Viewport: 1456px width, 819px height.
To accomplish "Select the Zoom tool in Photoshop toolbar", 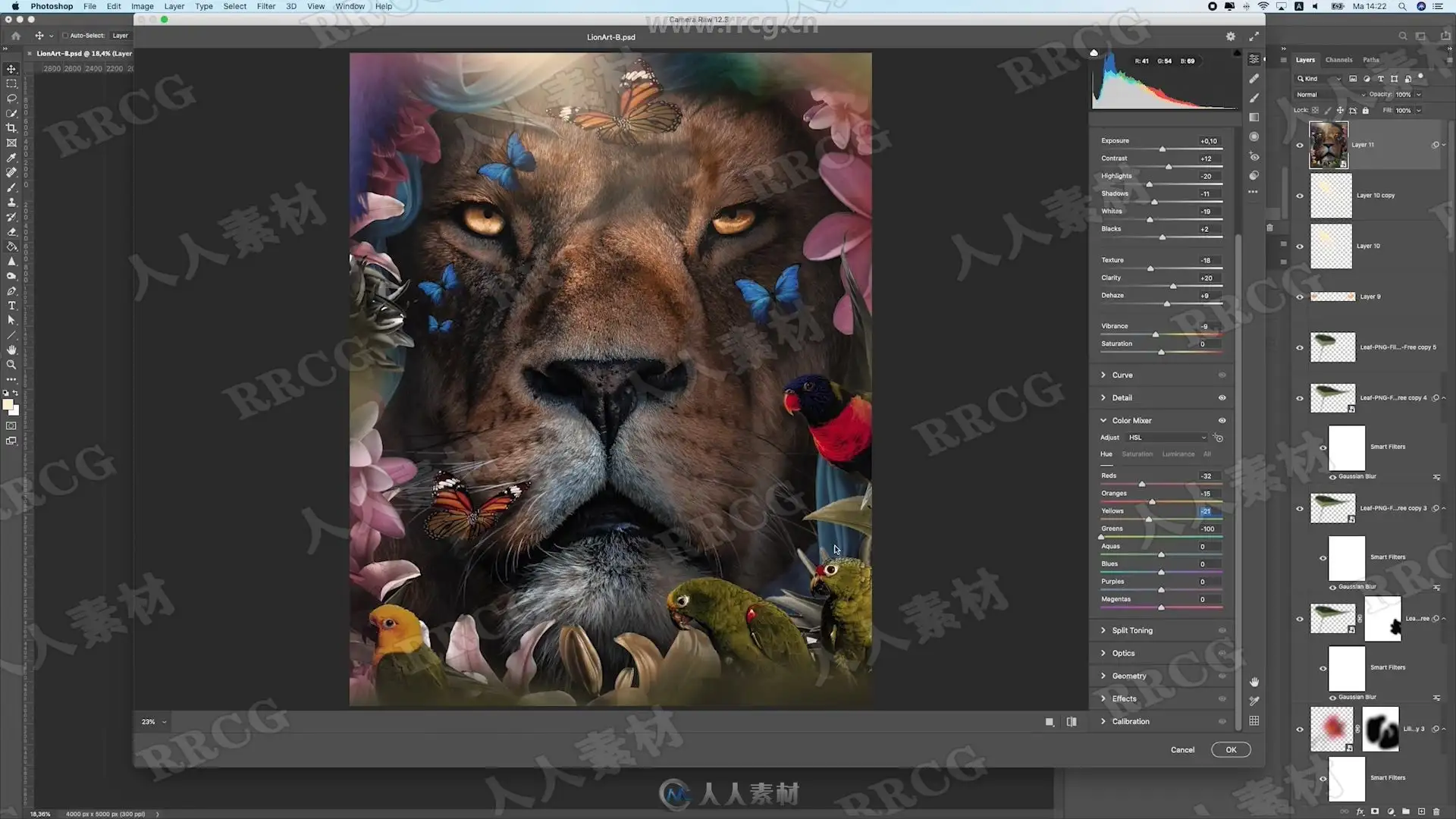I will (x=11, y=365).
